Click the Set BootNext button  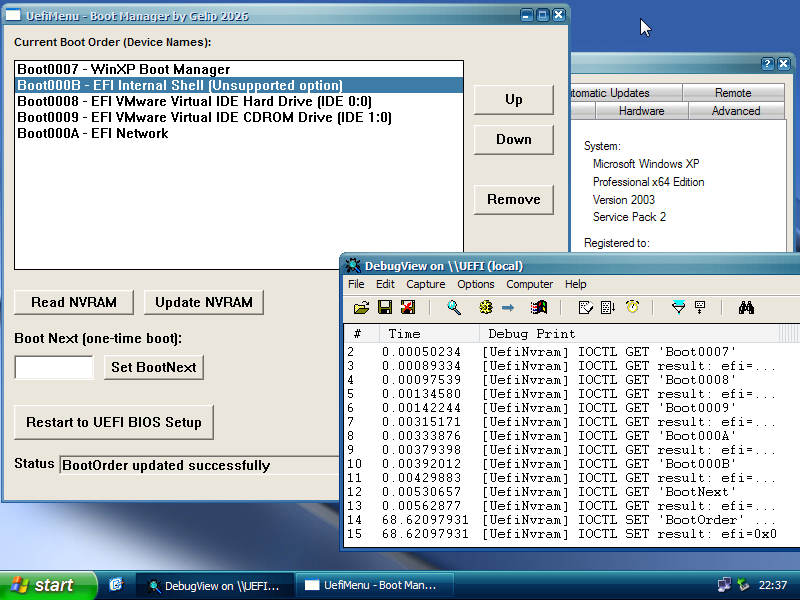click(154, 367)
